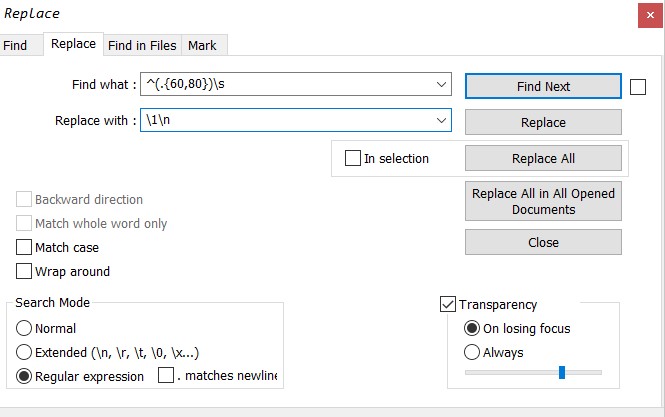Enable the In selection checkbox
This screenshot has width=665, height=417.
pyautogui.click(x=353, y=158)
